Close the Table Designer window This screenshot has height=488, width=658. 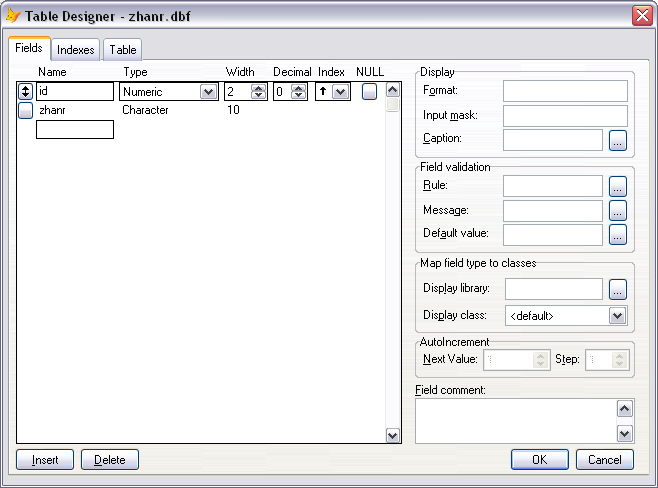[x=642, y=16]
